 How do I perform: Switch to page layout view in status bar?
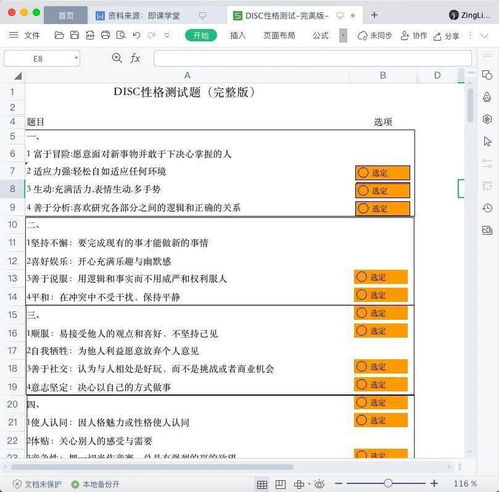(280, 484)
